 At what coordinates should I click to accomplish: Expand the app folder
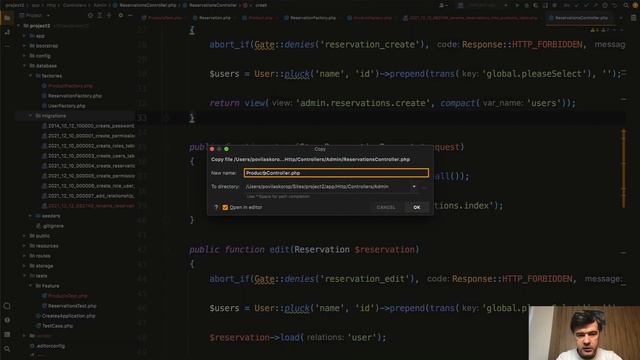pyautogui.click(x=24, y=36)
